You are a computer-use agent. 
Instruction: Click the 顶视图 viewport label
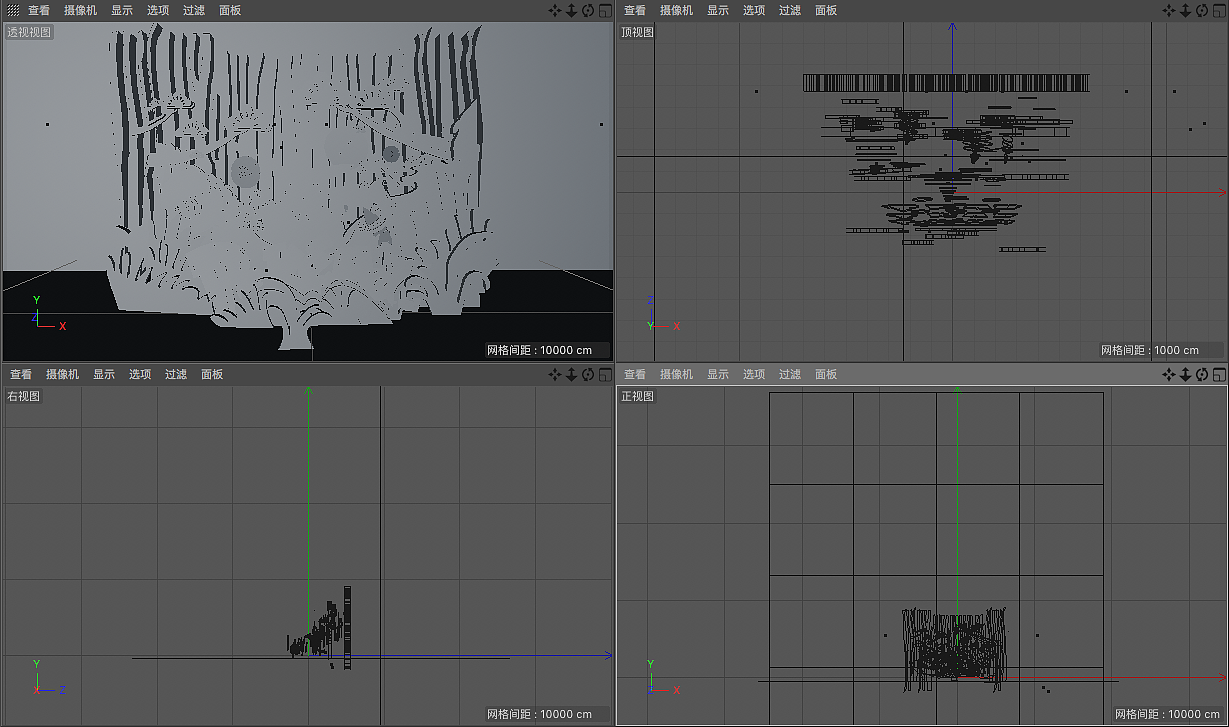[x=638, y=32]
